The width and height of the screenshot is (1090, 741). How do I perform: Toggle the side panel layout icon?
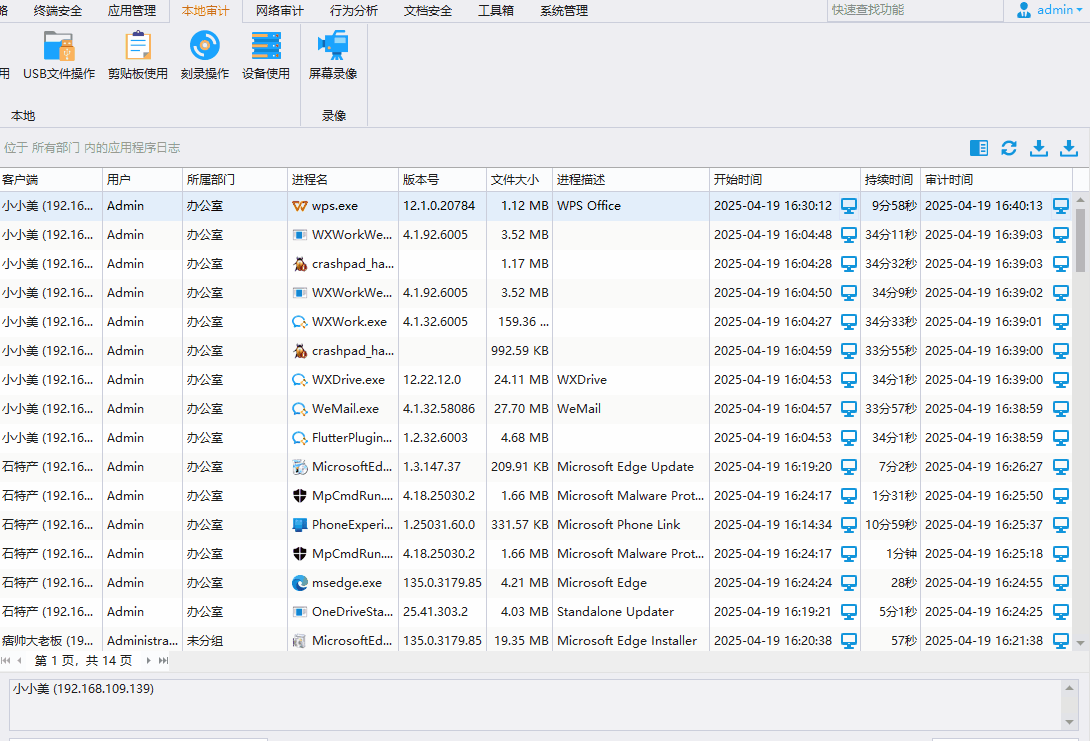point(979,148)
